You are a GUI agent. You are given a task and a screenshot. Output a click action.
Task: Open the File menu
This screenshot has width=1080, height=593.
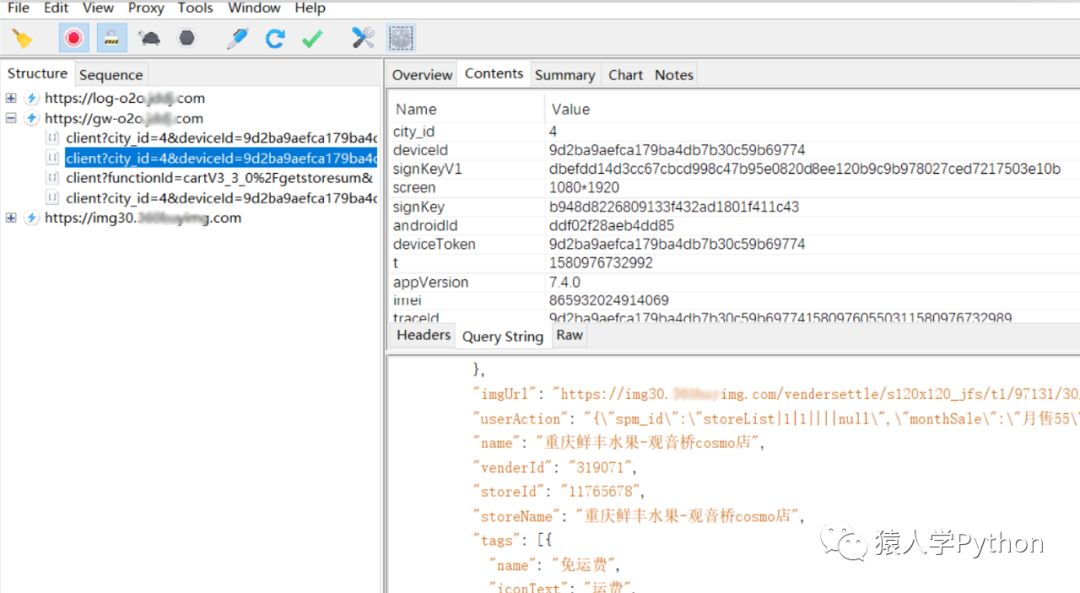coord(18,8)
